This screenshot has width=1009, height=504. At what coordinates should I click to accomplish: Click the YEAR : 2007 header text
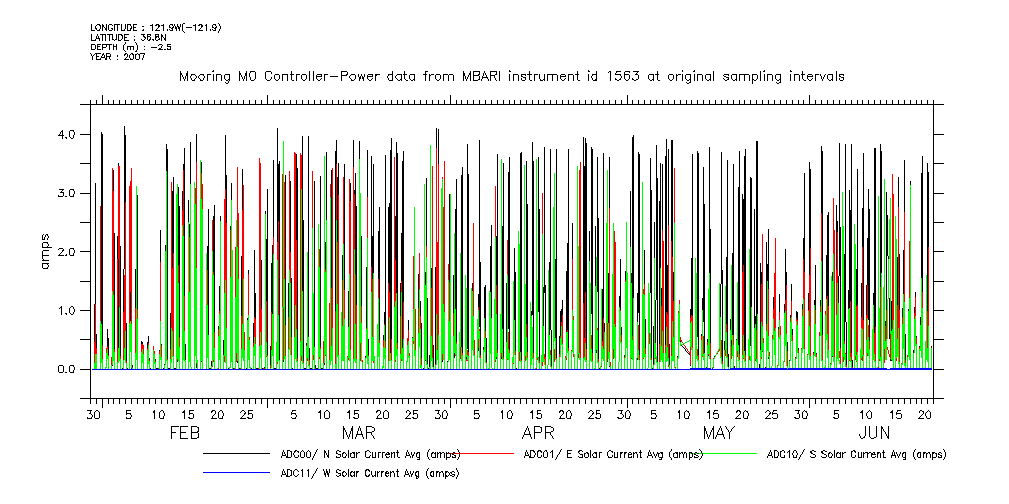[117, 57]
